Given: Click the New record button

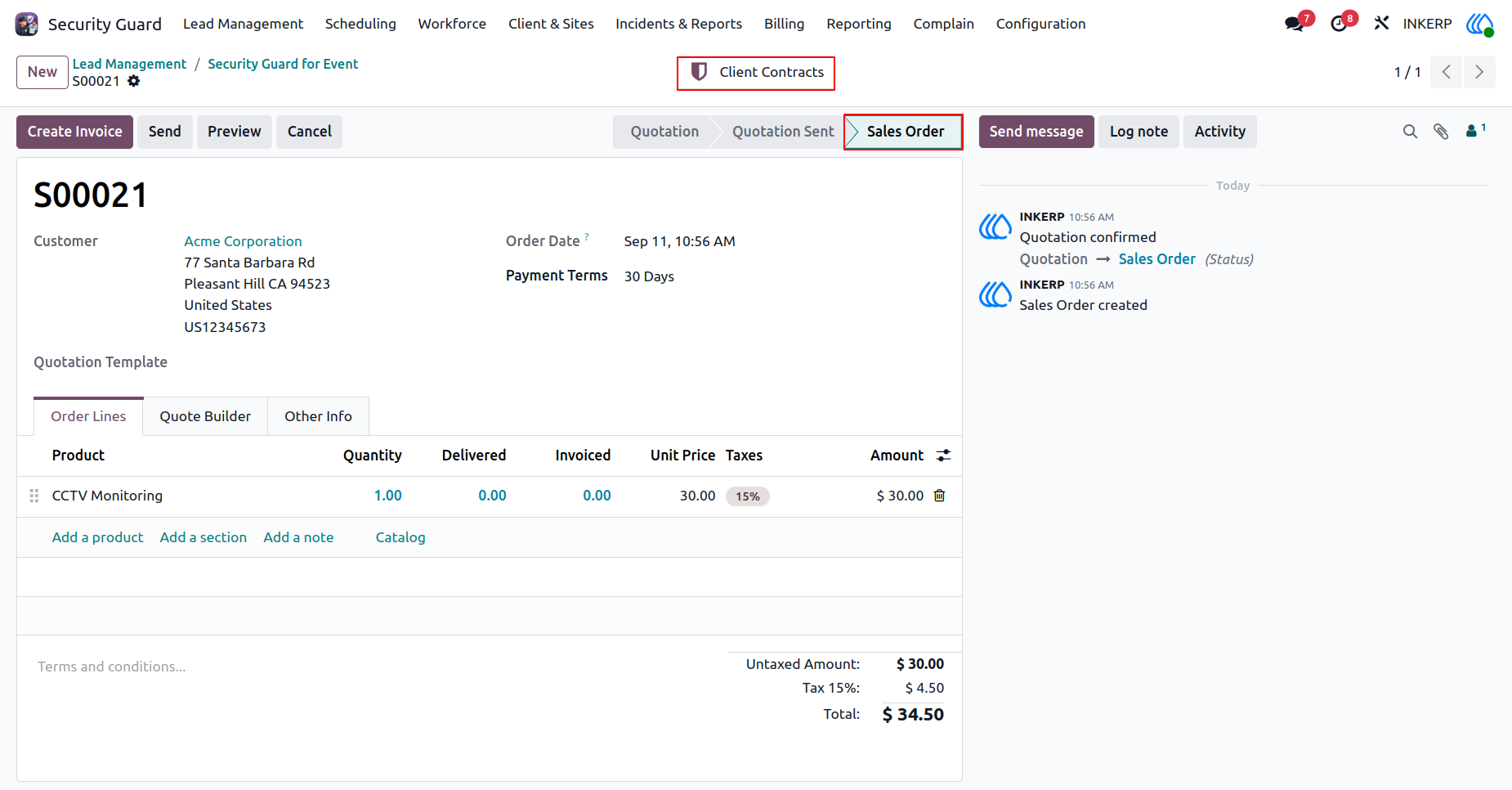Looking at the screenshot, I should [42, 72].
